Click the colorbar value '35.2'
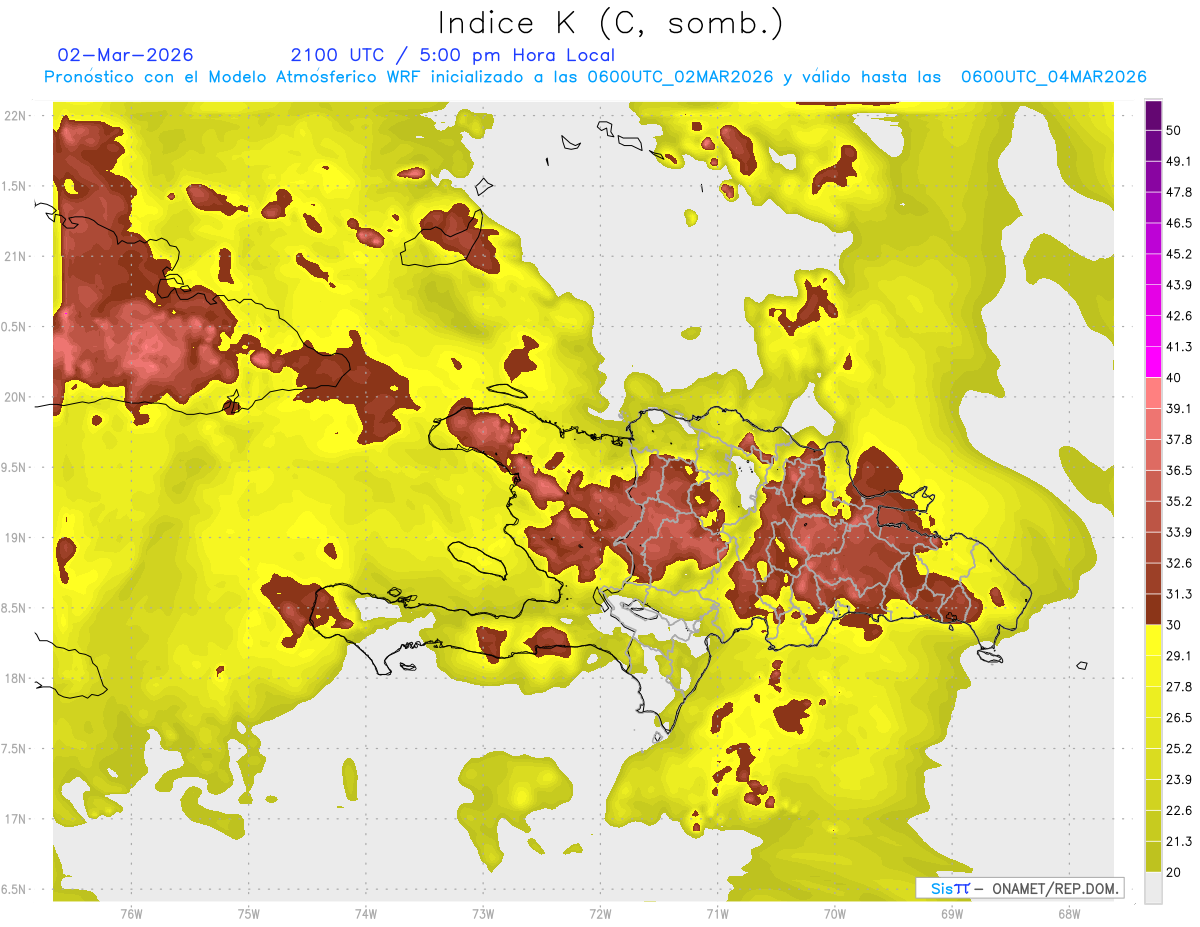 coord(1178,502)
